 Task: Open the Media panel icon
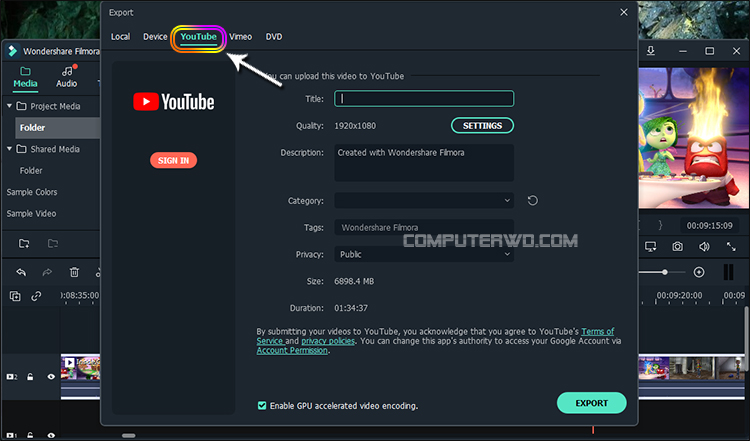click(25, 71)
